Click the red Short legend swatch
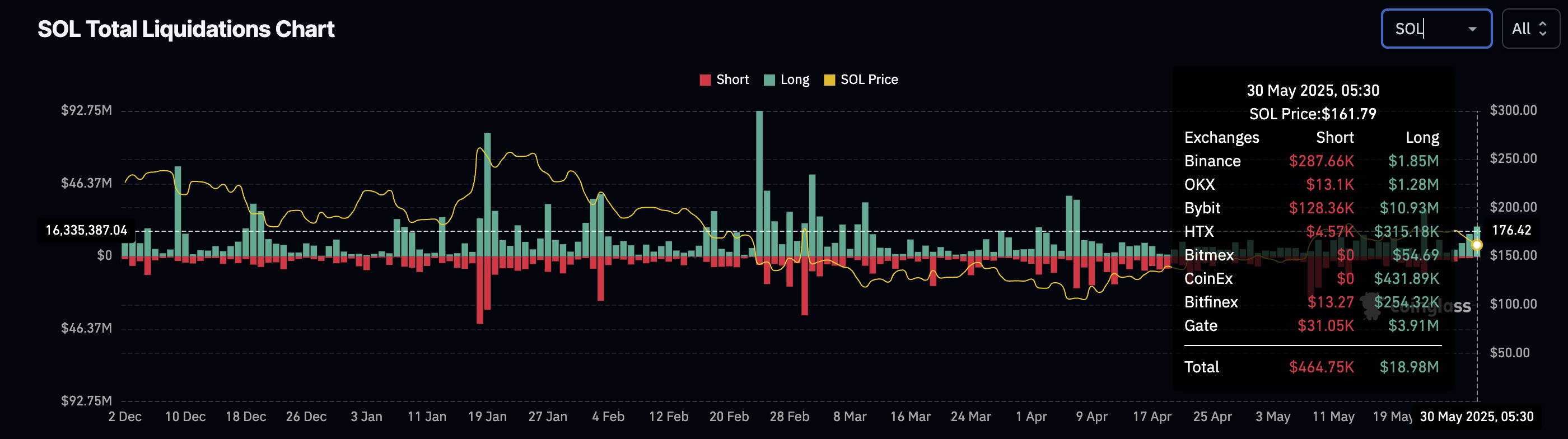The width and height of the screenshot is (1568, 439). [x=706, y=80]
